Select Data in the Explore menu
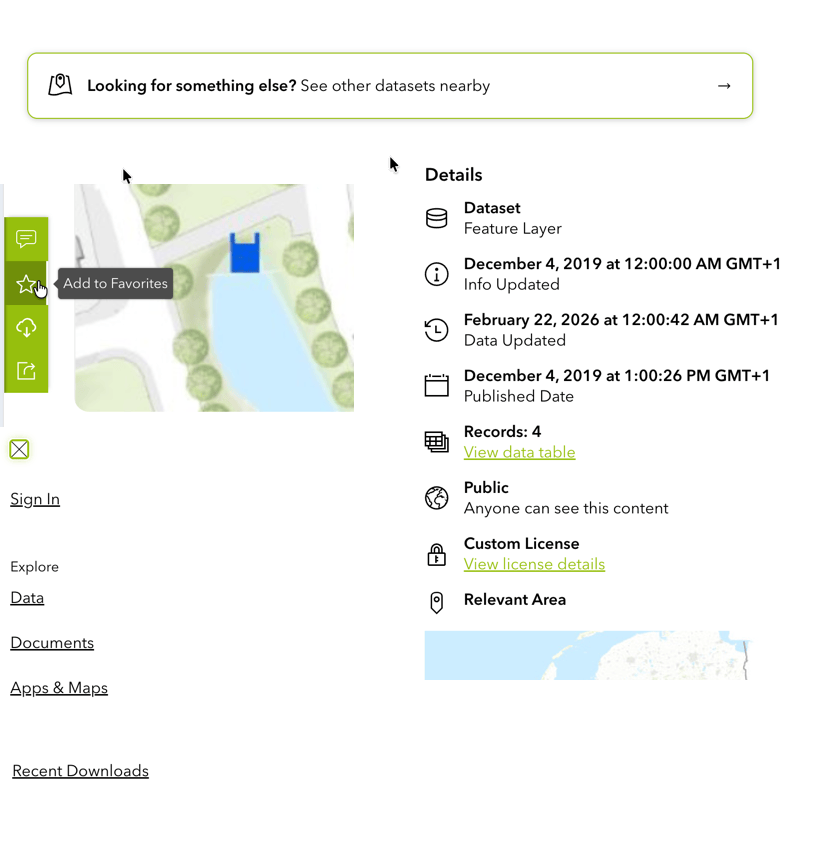 27,598
